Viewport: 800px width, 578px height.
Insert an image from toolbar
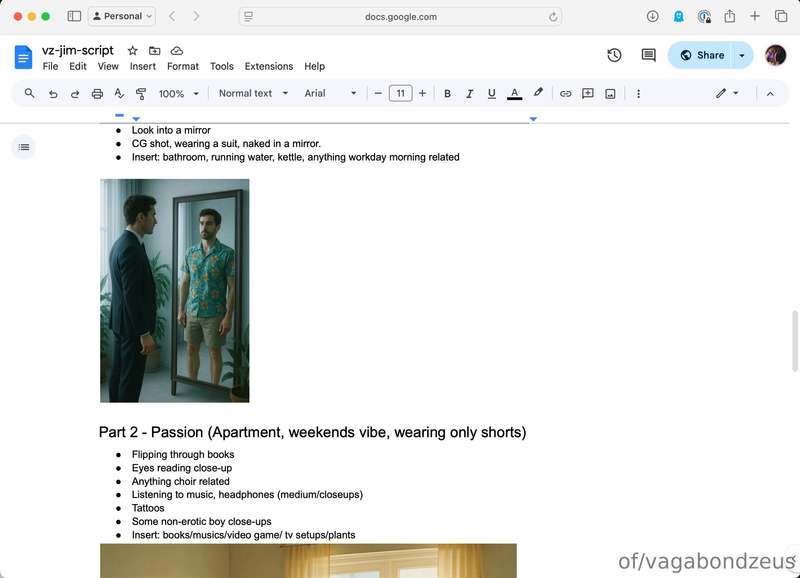610,94
